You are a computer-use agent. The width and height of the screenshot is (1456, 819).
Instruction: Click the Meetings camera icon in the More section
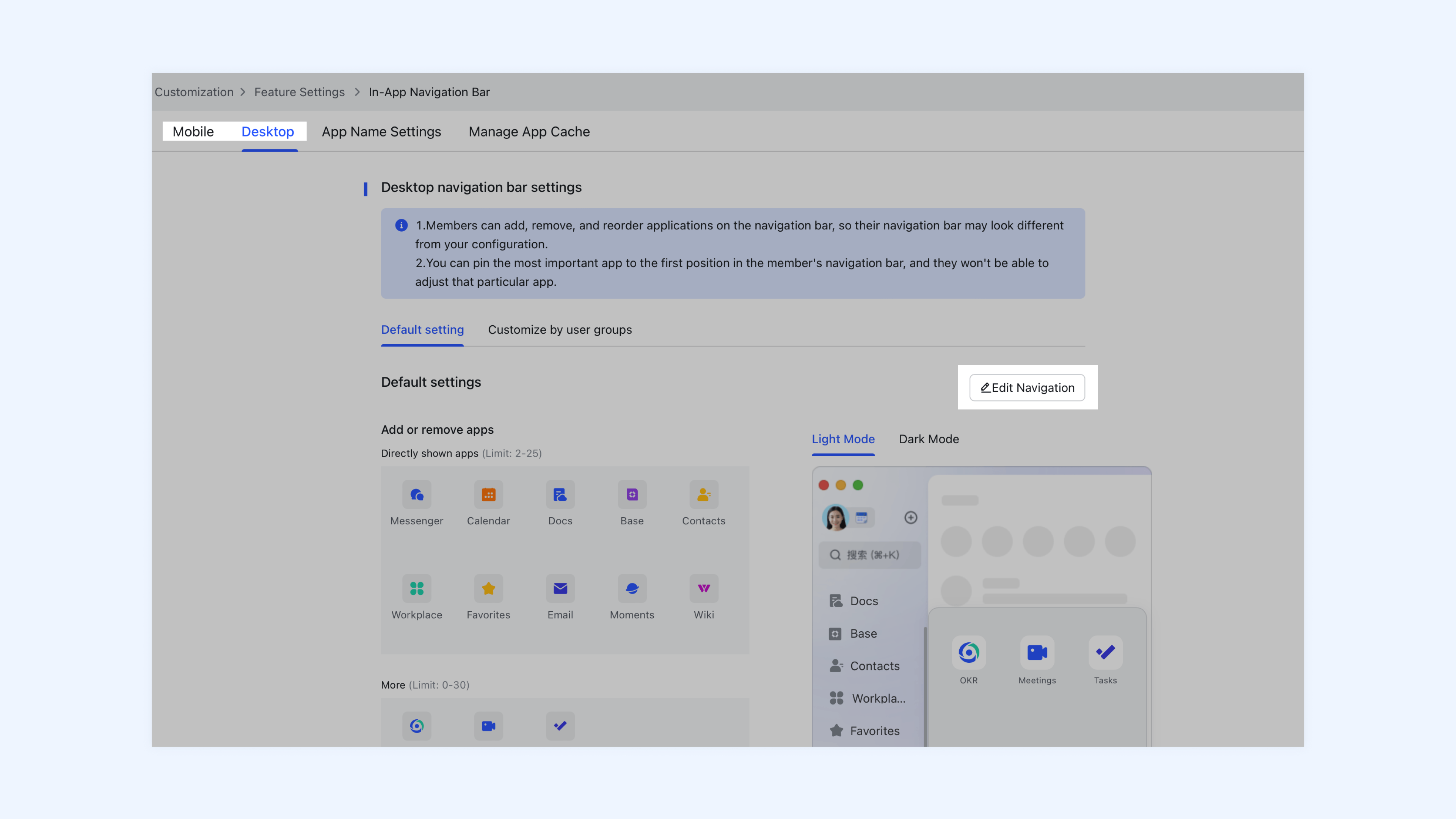coord(488,726)
